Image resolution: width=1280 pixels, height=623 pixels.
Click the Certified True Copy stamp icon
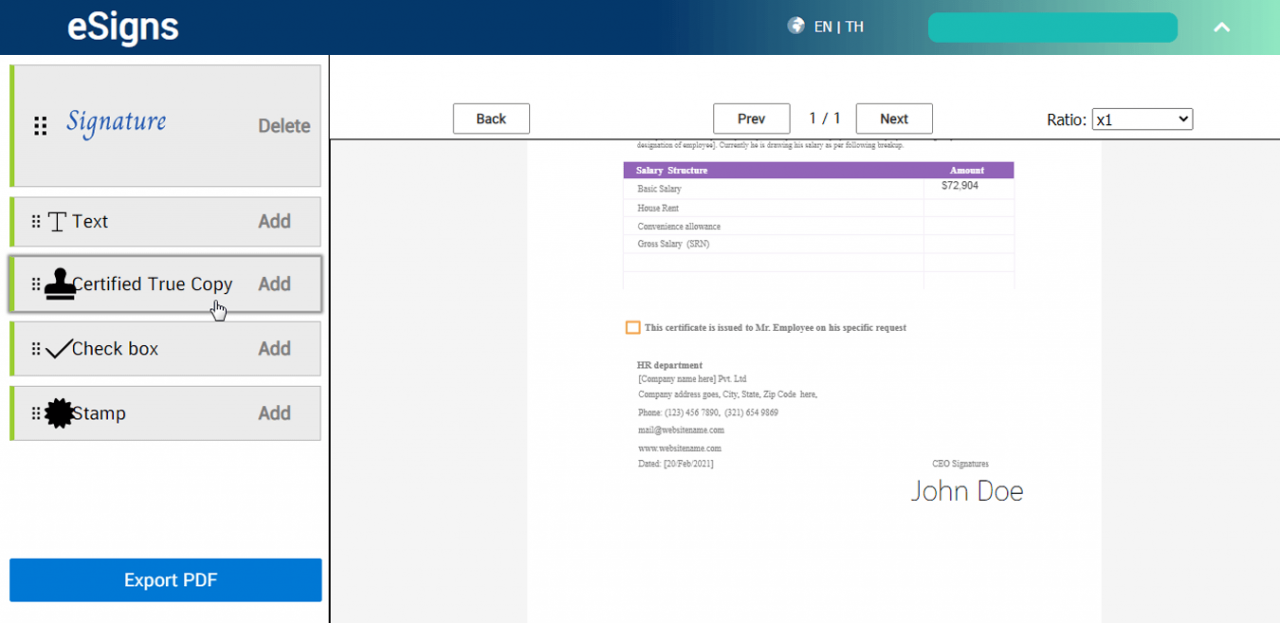point(57,284)
